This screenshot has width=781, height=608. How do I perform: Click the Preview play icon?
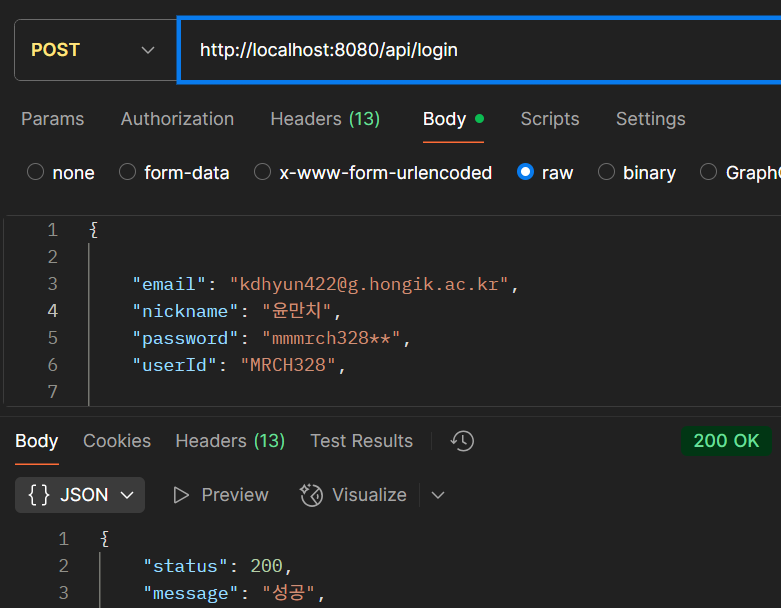[x=181, y=495]
